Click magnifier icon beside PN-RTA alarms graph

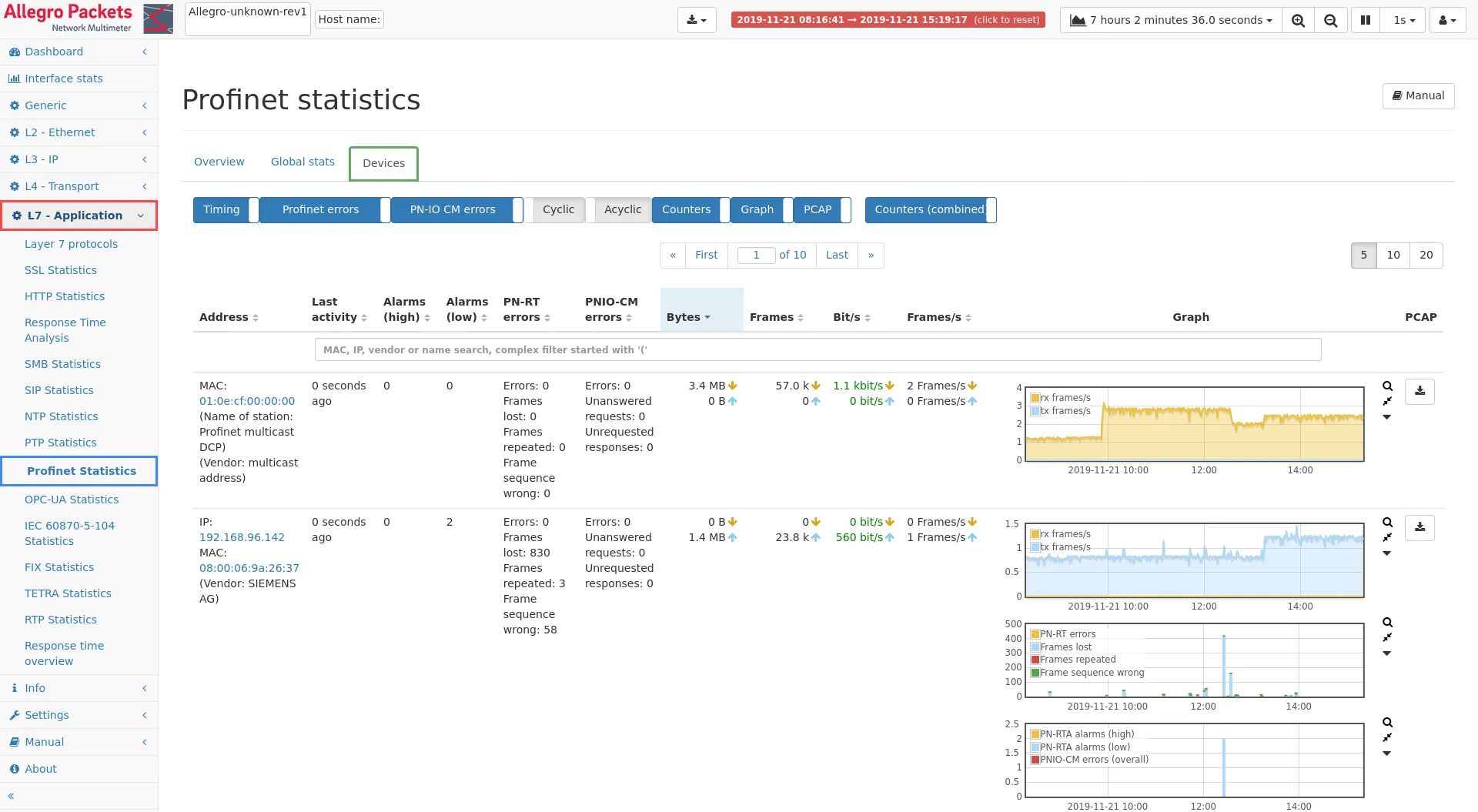1387,723
